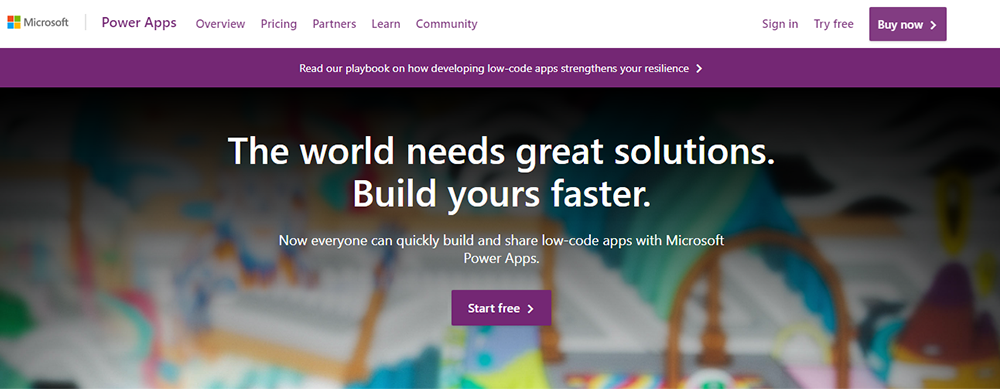Go to the Pricing page
The width and height of the screenshot is (1000, 389).
coord(279,24)
